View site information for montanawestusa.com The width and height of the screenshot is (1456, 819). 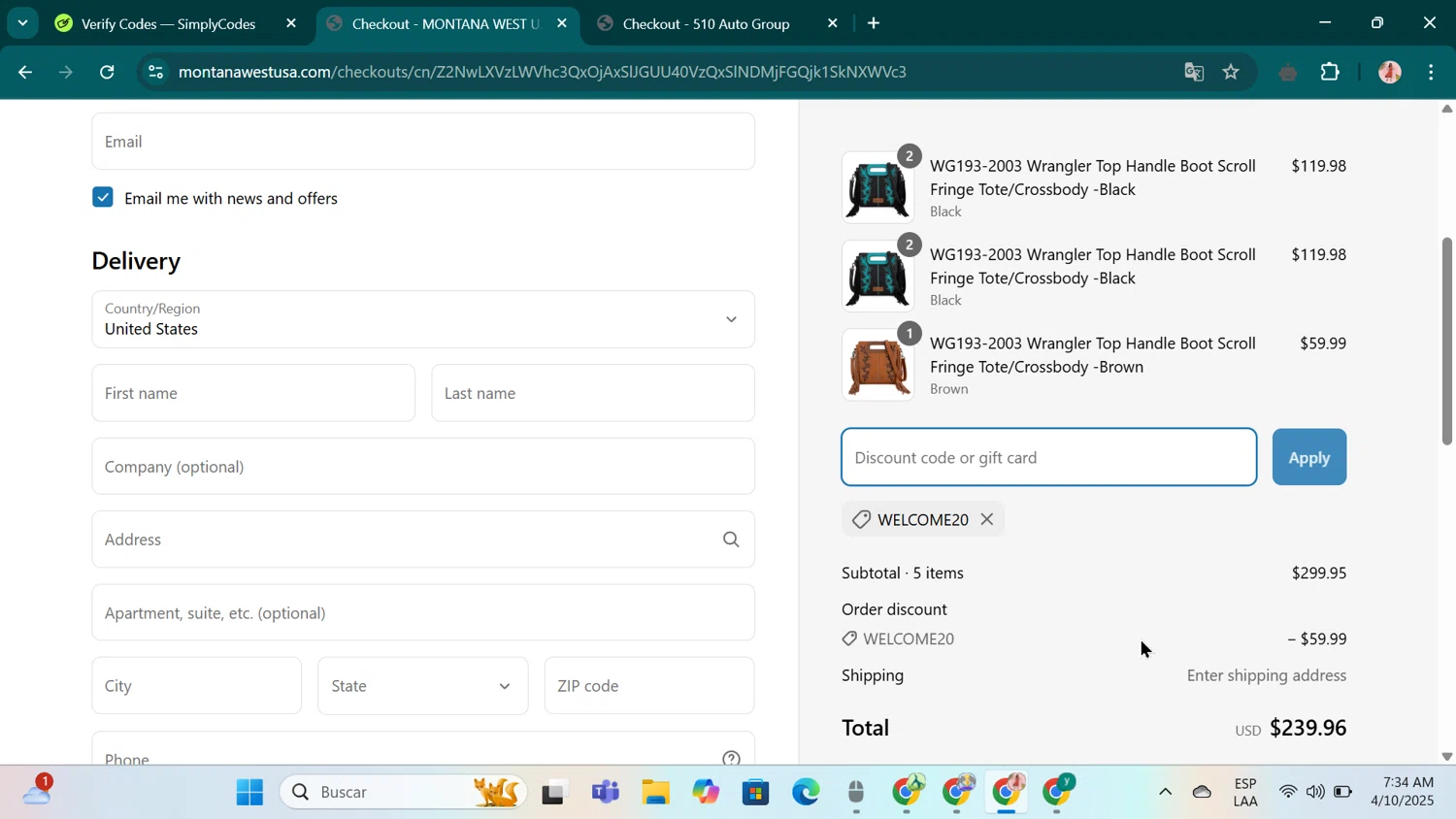click(x=155, y=72)
